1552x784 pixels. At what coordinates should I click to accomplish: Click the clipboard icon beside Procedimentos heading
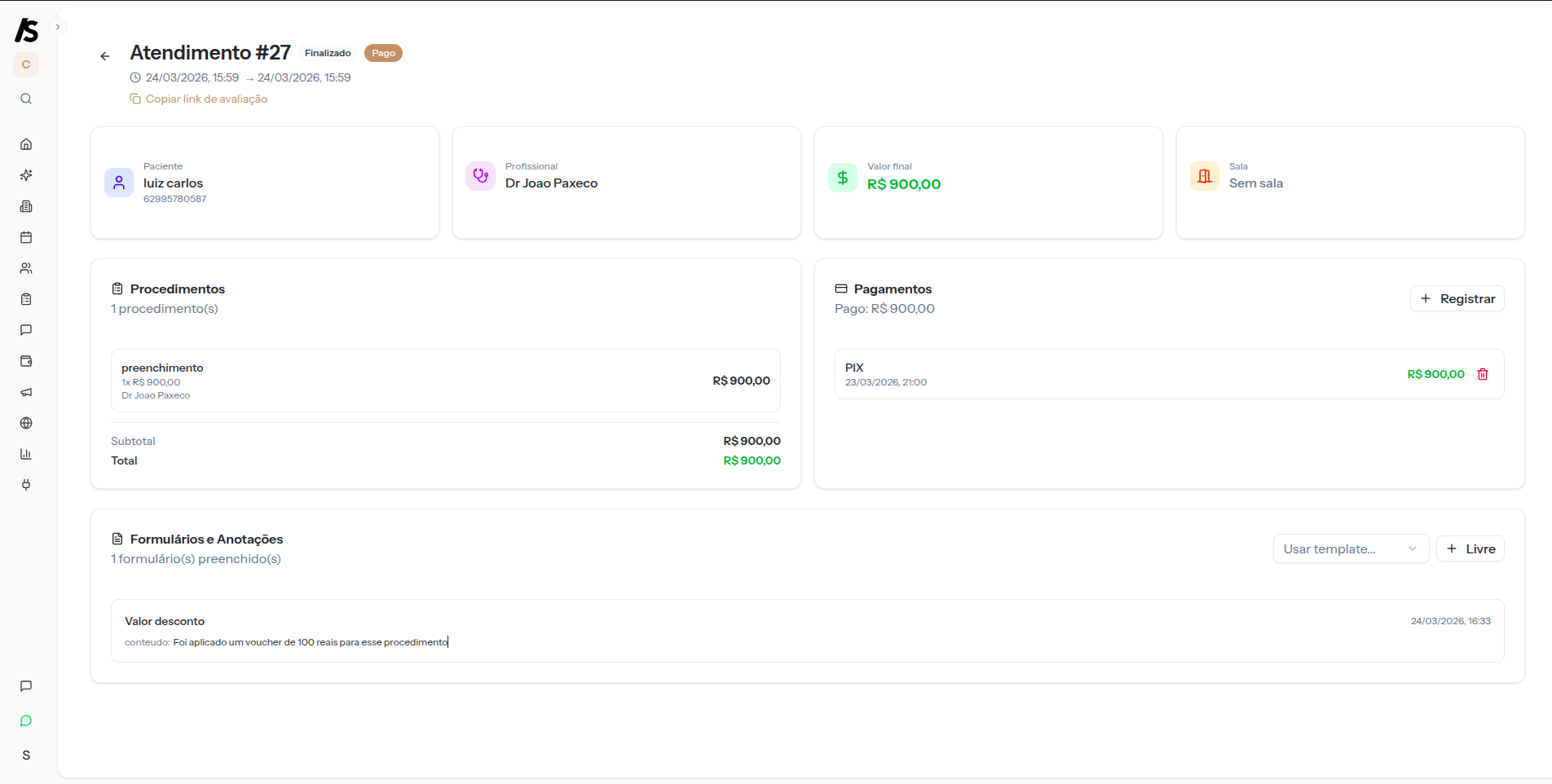click(117, 288)
